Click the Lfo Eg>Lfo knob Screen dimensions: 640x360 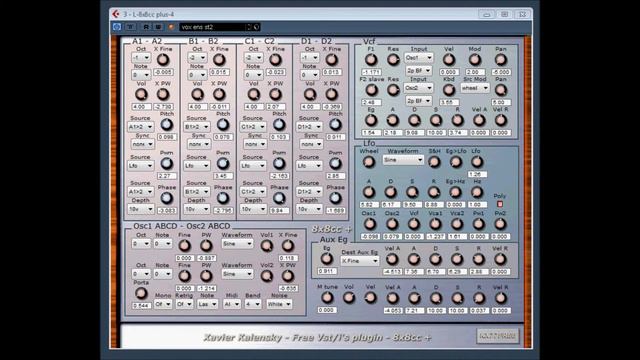[x=456, y=162]
